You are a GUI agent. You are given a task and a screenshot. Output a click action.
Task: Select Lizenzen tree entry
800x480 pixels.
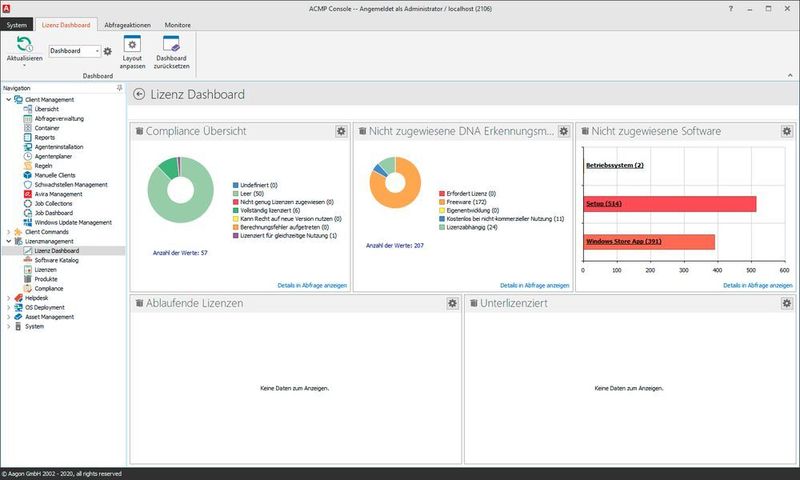45,269
